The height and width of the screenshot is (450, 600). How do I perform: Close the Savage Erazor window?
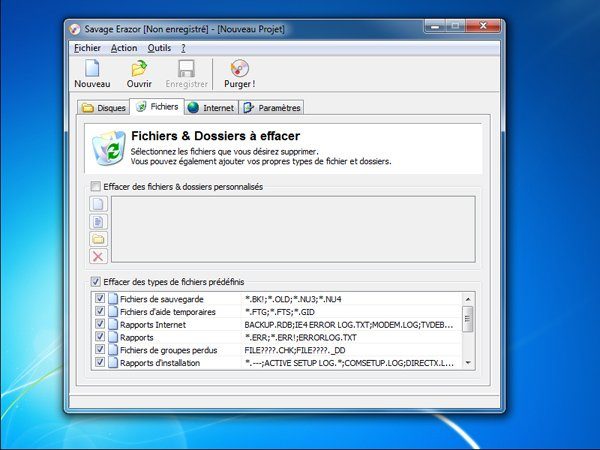[483, 26]
